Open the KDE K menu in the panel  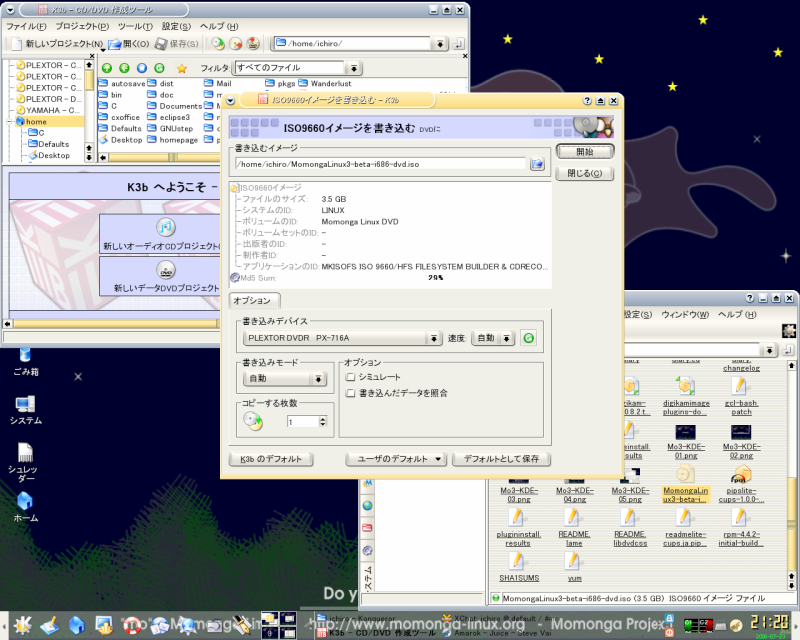pyautogui.click(x=23, y=625)
